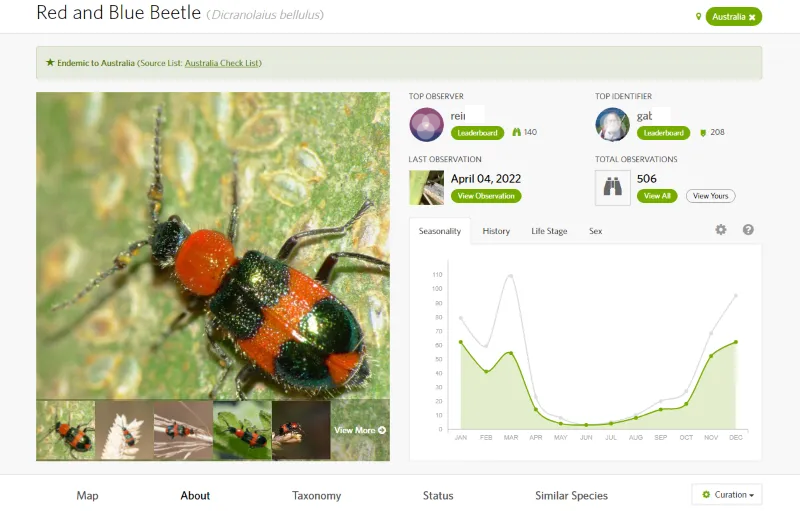Select the beetle on white flower thumbnail
This screenshot has height=511, width=800.
(x=124, y=430)
